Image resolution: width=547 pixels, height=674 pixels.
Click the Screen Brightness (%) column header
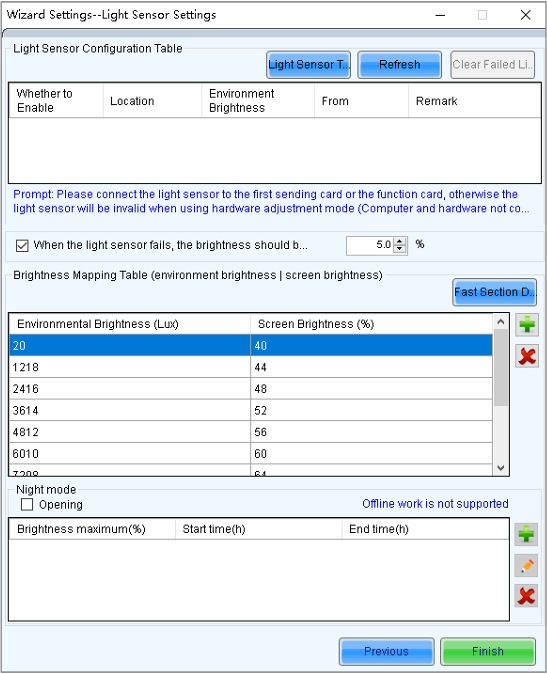pyautogui.click(x=371, y=324)
